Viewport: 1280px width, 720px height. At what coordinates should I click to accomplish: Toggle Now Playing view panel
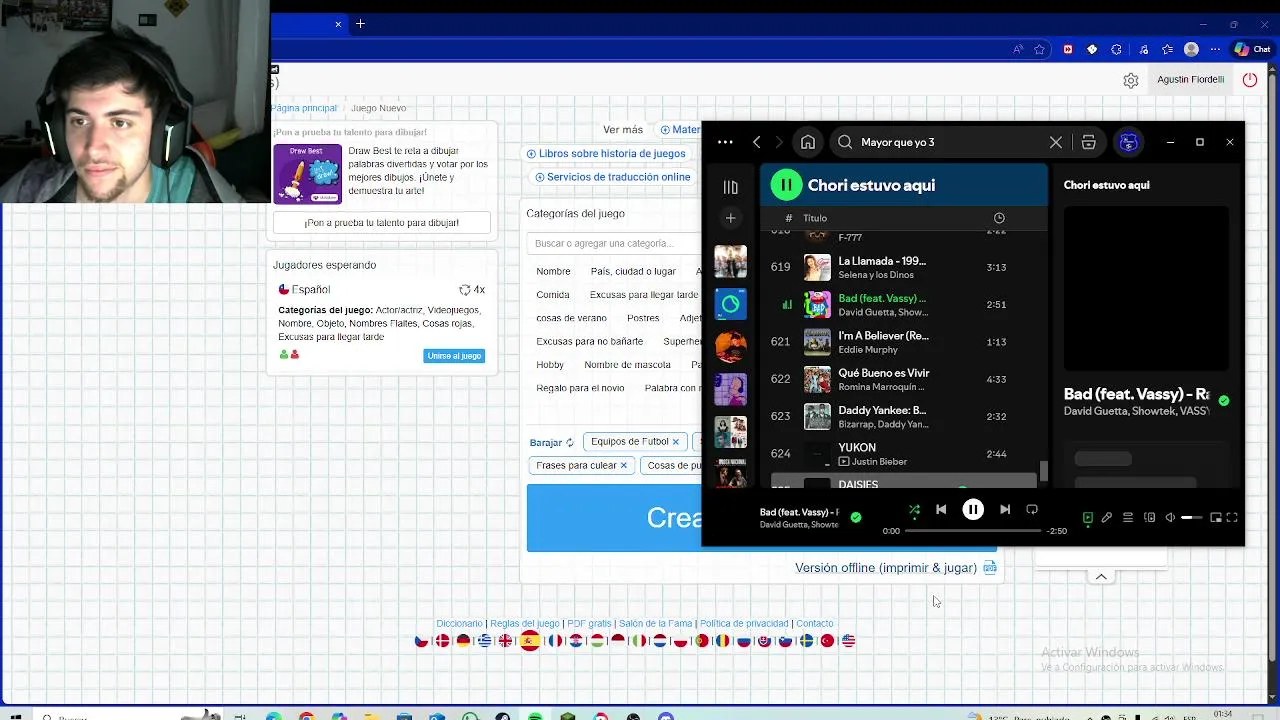pyautogui.click(x=1088, y=517)
